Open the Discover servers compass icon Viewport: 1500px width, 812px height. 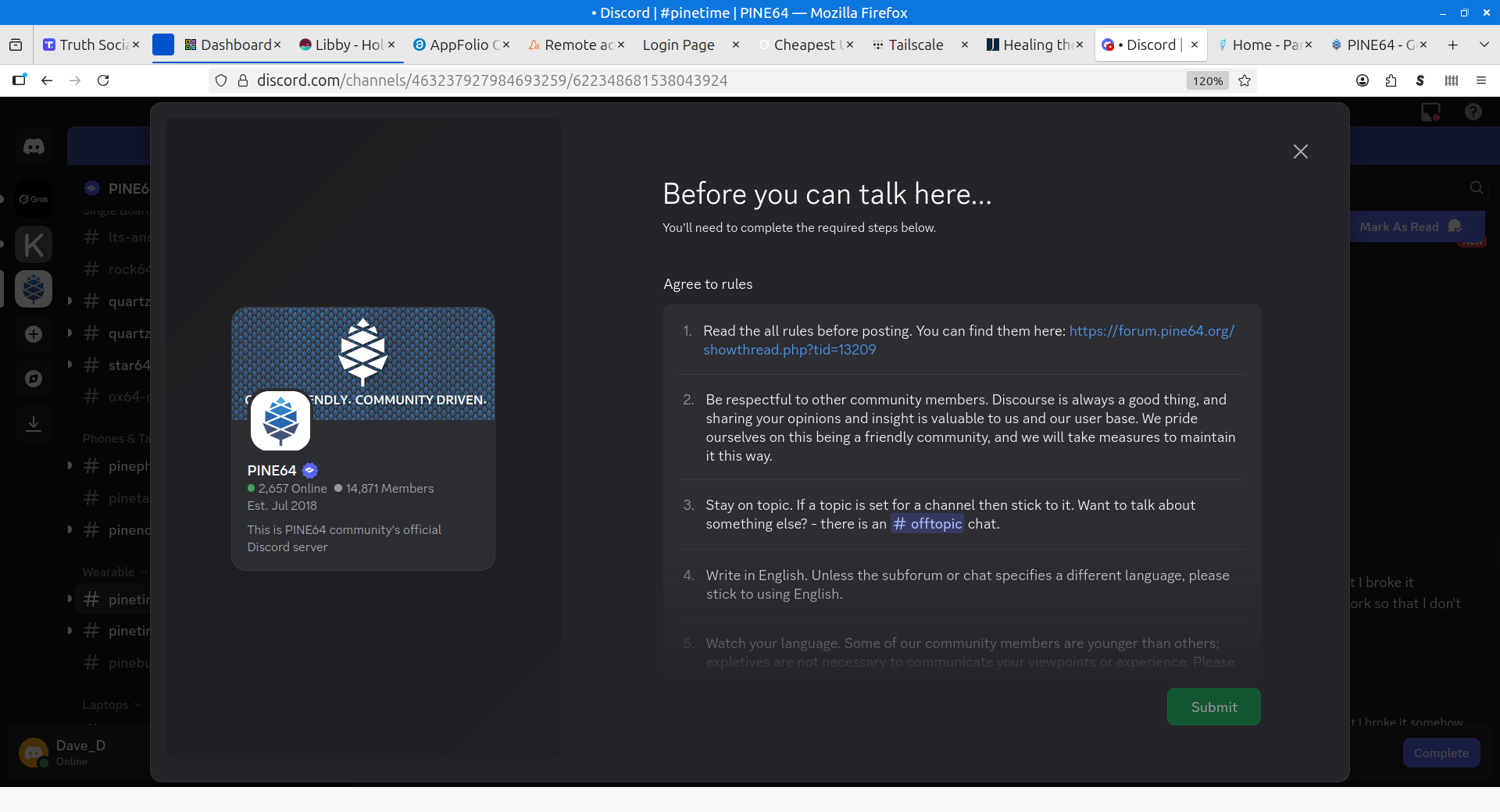coord(34,379)
